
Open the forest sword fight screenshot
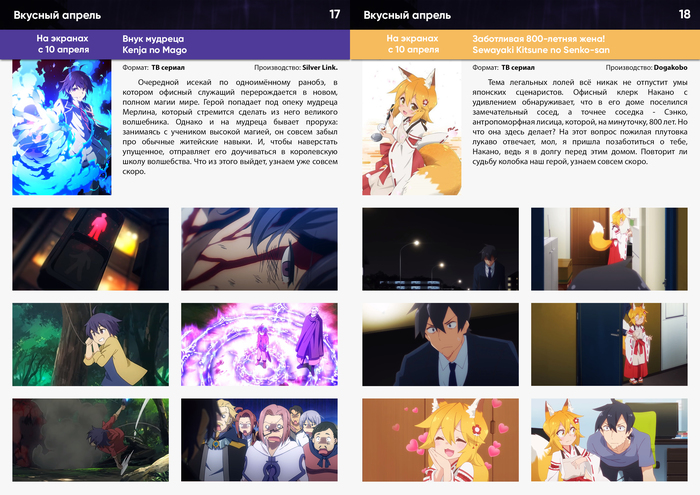[x=91, y=440]
